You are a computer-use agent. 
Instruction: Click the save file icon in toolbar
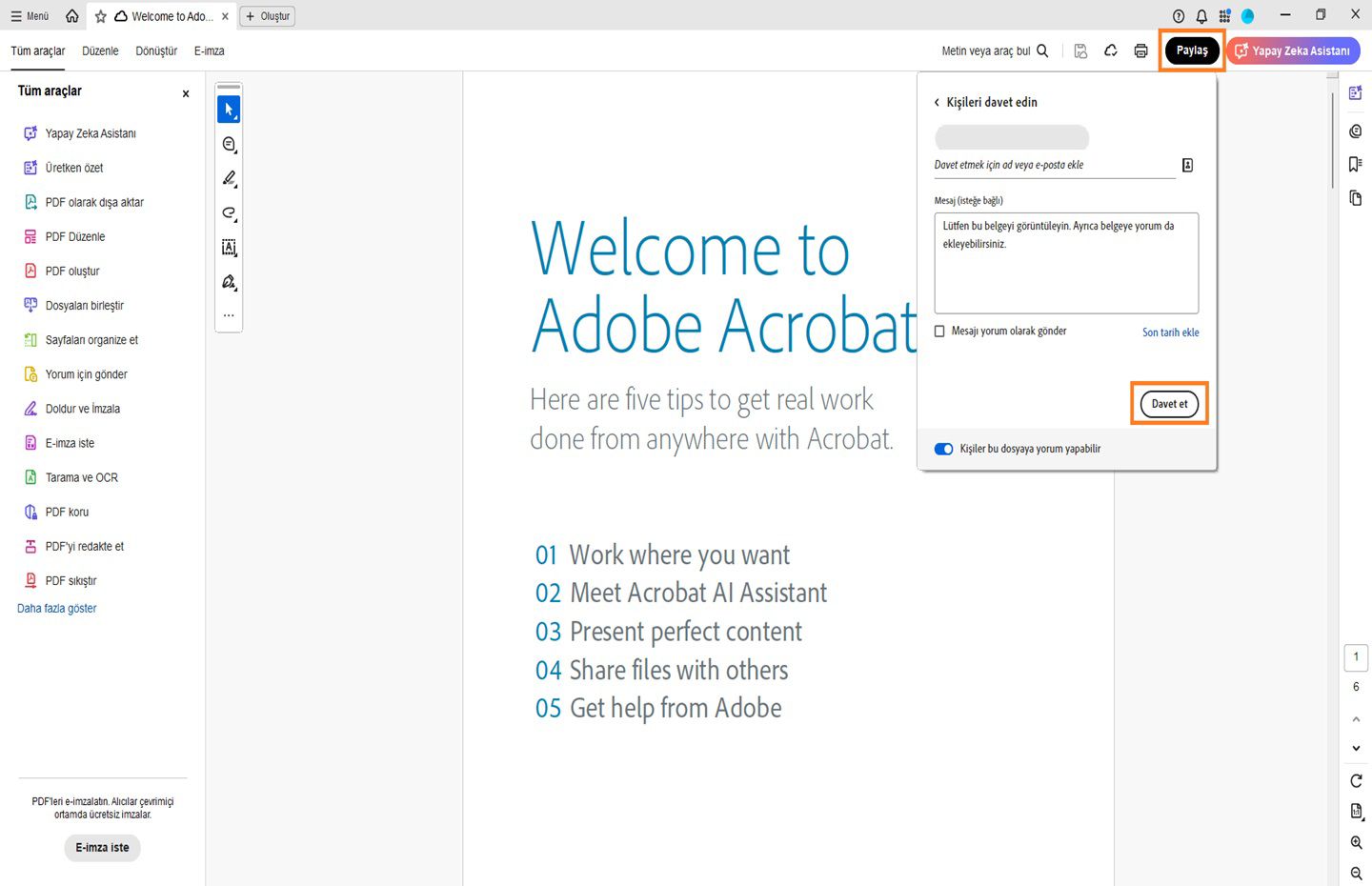[1080, 51]
